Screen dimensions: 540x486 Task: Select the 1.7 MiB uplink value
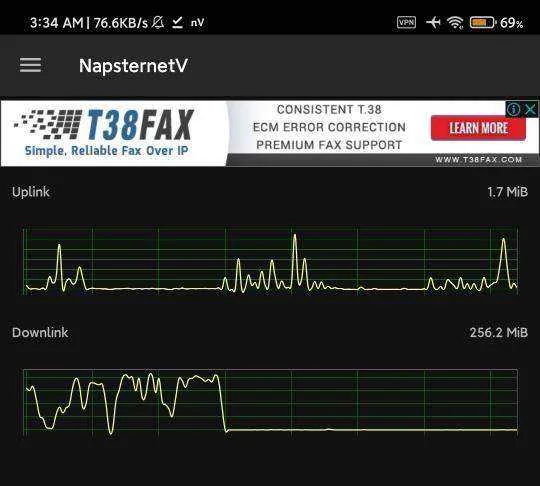coord(508,192)
